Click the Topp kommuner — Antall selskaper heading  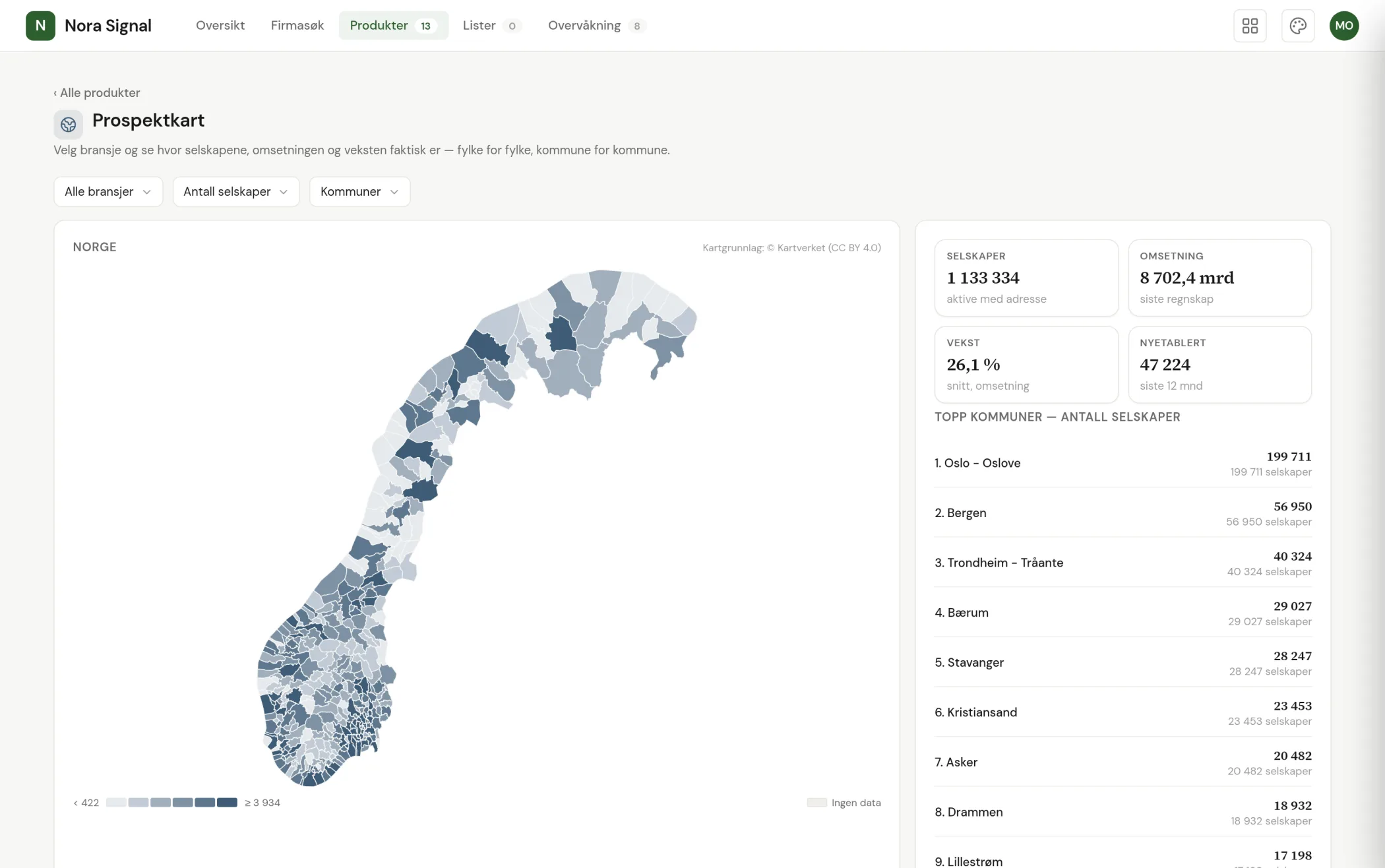[x=1057, y=417]
